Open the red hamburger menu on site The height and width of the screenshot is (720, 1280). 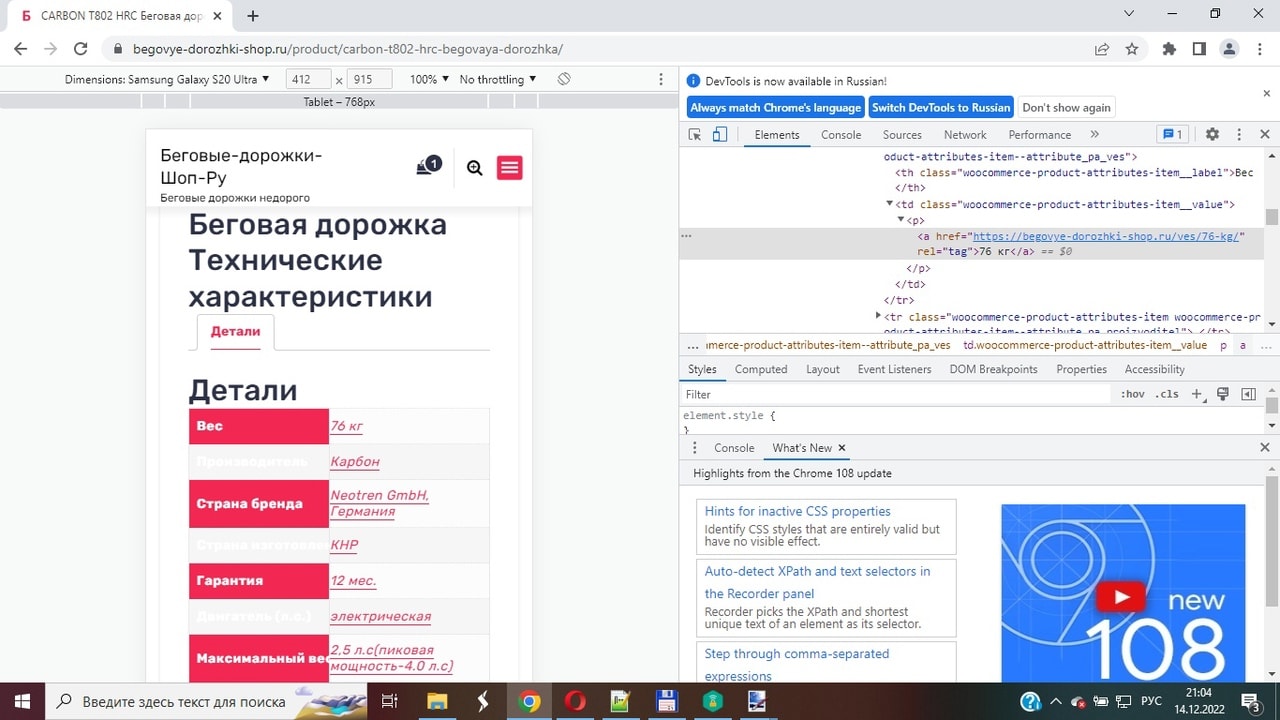coord(510,167)
